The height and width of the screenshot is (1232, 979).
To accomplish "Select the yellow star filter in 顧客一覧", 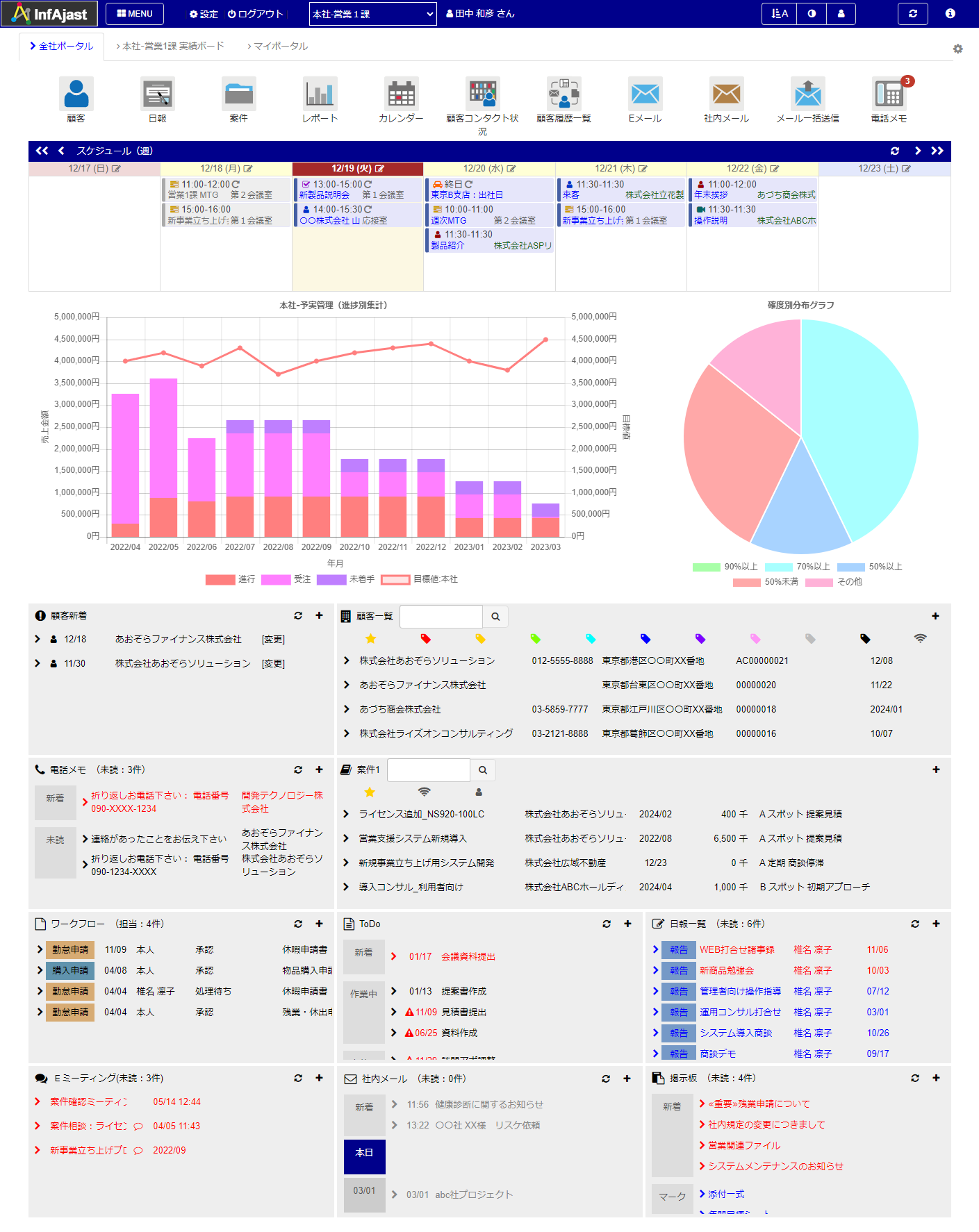I will (370, 639).
